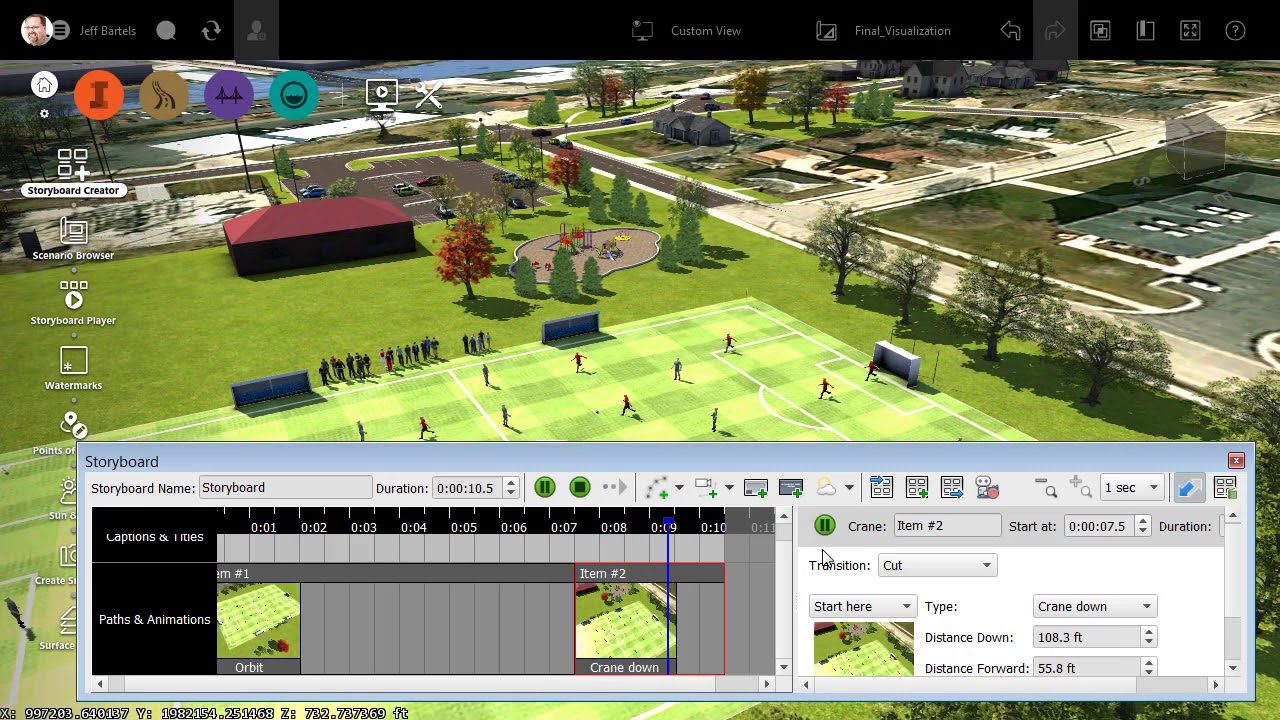Open Watermarks tool
The height and width of the screenshot is (720, 1280).
click(73, 368)
